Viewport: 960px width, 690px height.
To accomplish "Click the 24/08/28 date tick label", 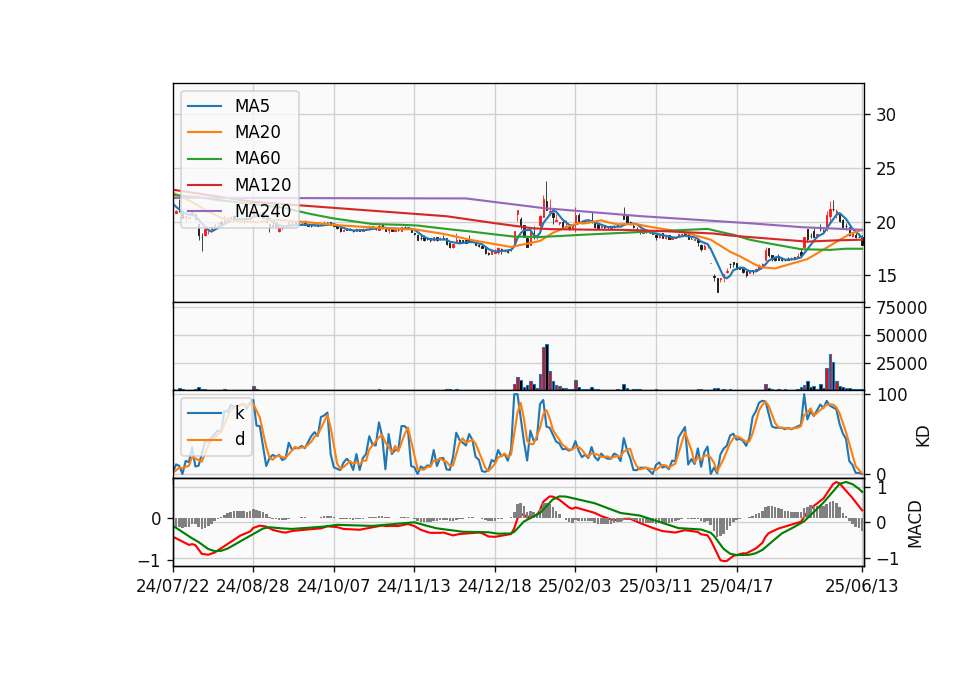I will pos(253,586).
